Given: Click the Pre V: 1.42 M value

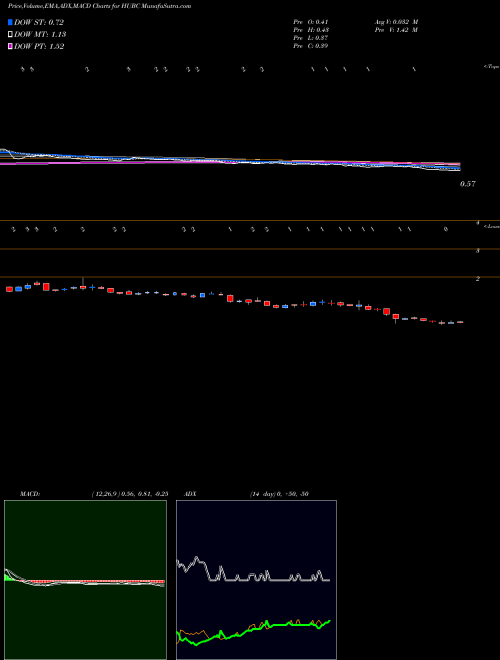Looking at the screenshot, I should 396,30.
